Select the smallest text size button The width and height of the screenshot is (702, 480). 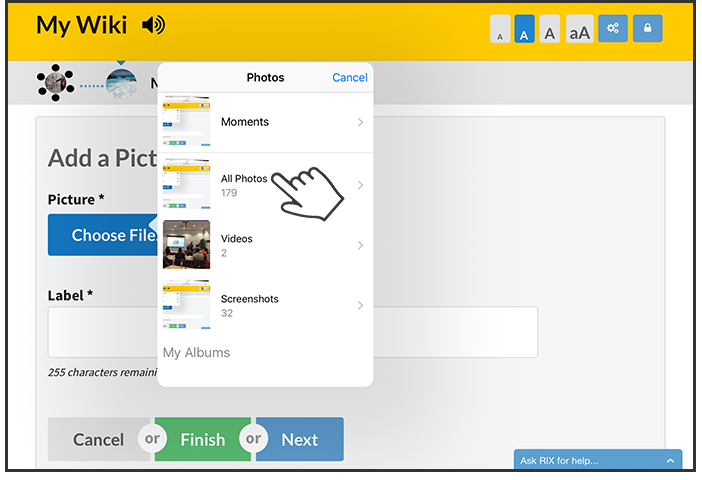tap(500, 29)
